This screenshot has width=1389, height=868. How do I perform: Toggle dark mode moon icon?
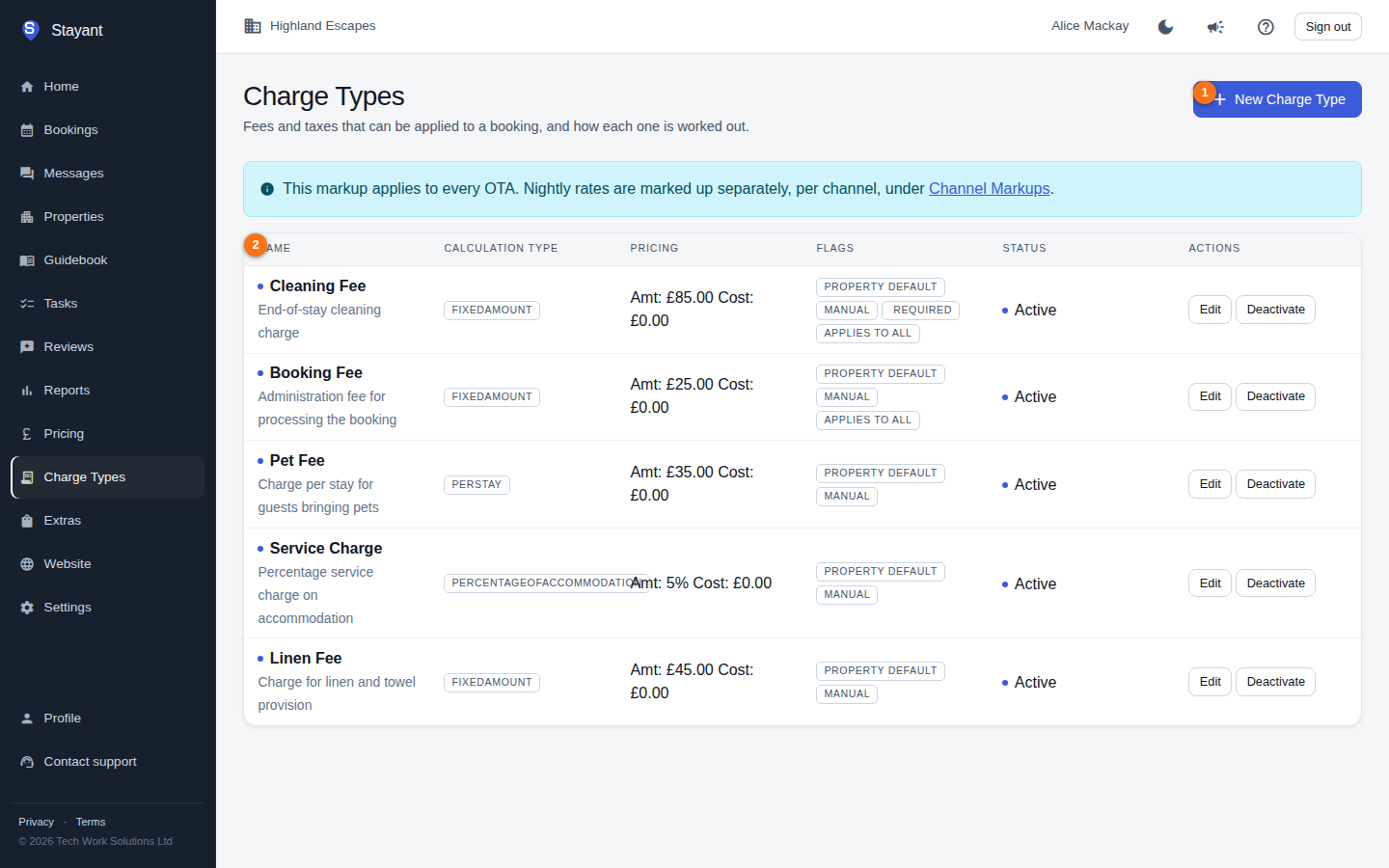tap(1165, 27)
